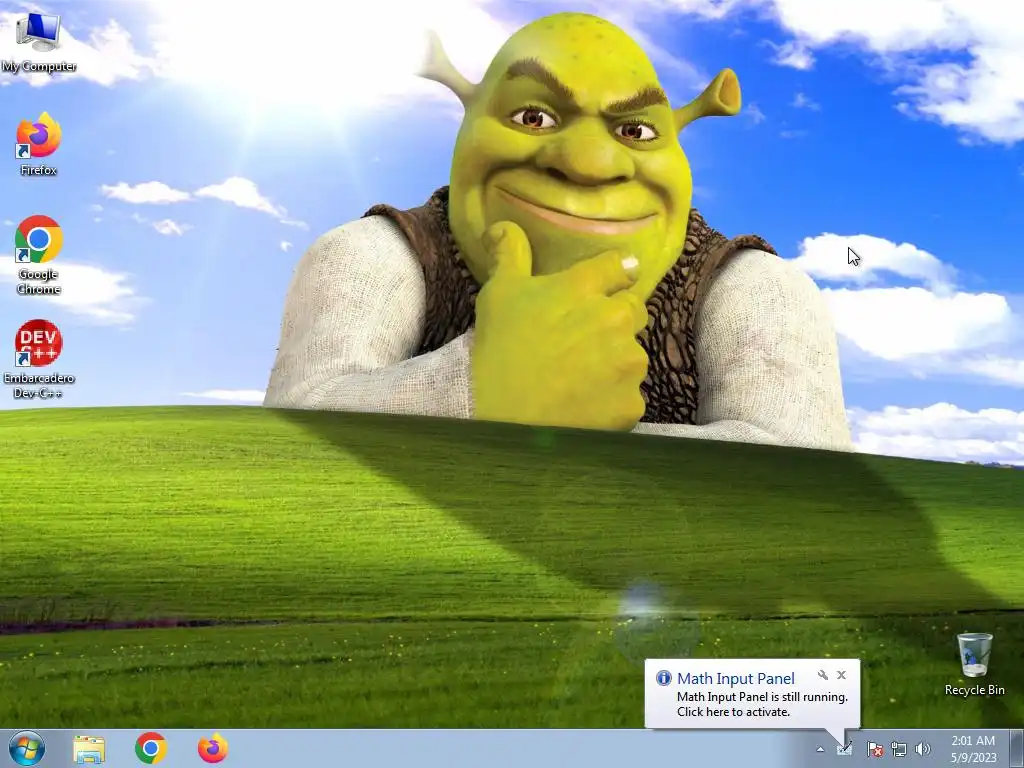
Task: Select the Recycle Bin icon on desktop
Action: click(x=974, y=664)
